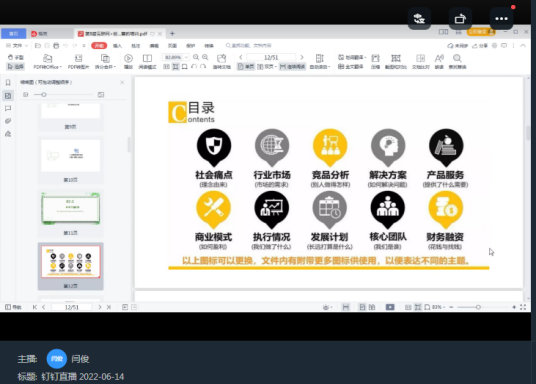Click the Play slideshow icon in the toolbar
This screenshot has height=384, width=536.
click(x=128, y=61)
